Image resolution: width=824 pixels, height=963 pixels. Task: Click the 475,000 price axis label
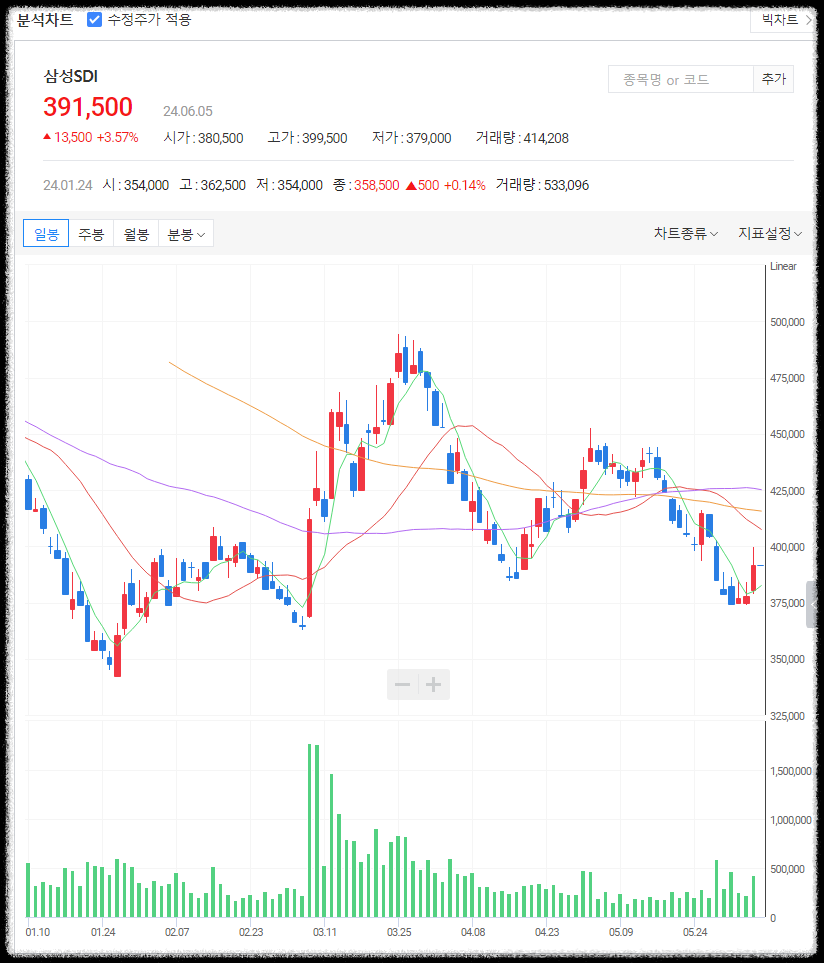787,378
